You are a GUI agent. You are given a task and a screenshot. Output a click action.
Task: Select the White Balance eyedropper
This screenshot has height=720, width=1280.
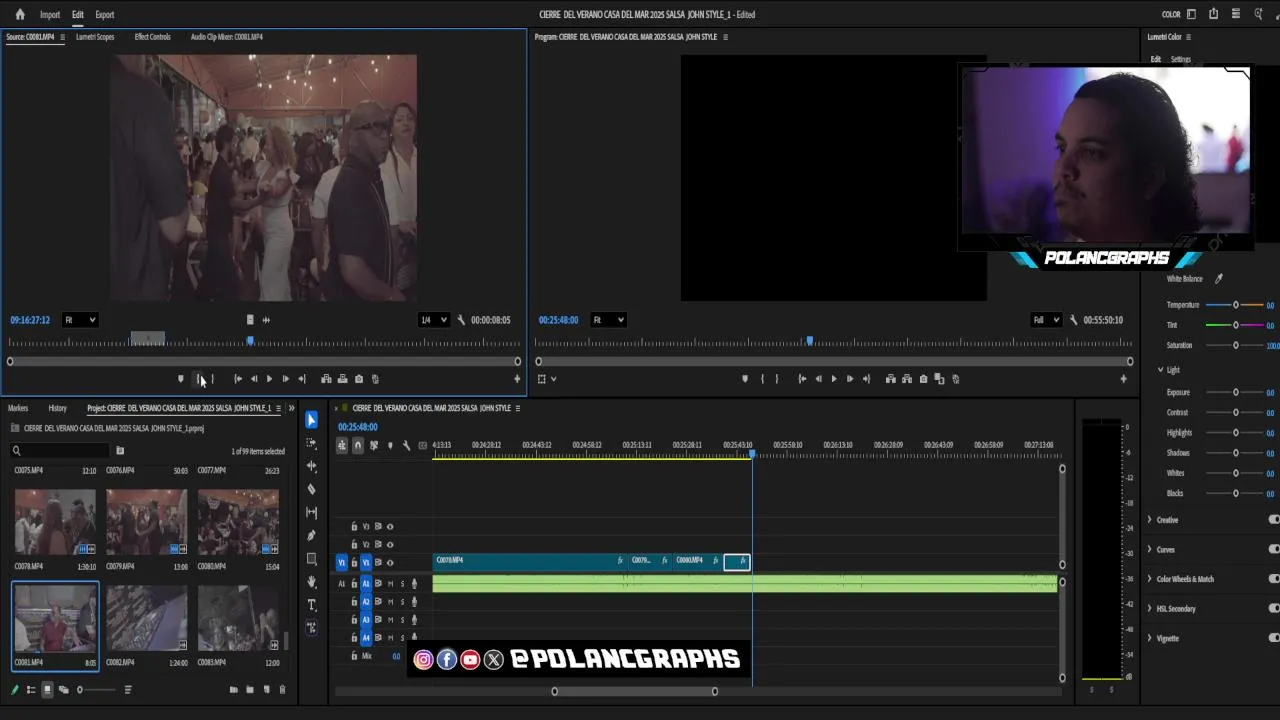1218,279
